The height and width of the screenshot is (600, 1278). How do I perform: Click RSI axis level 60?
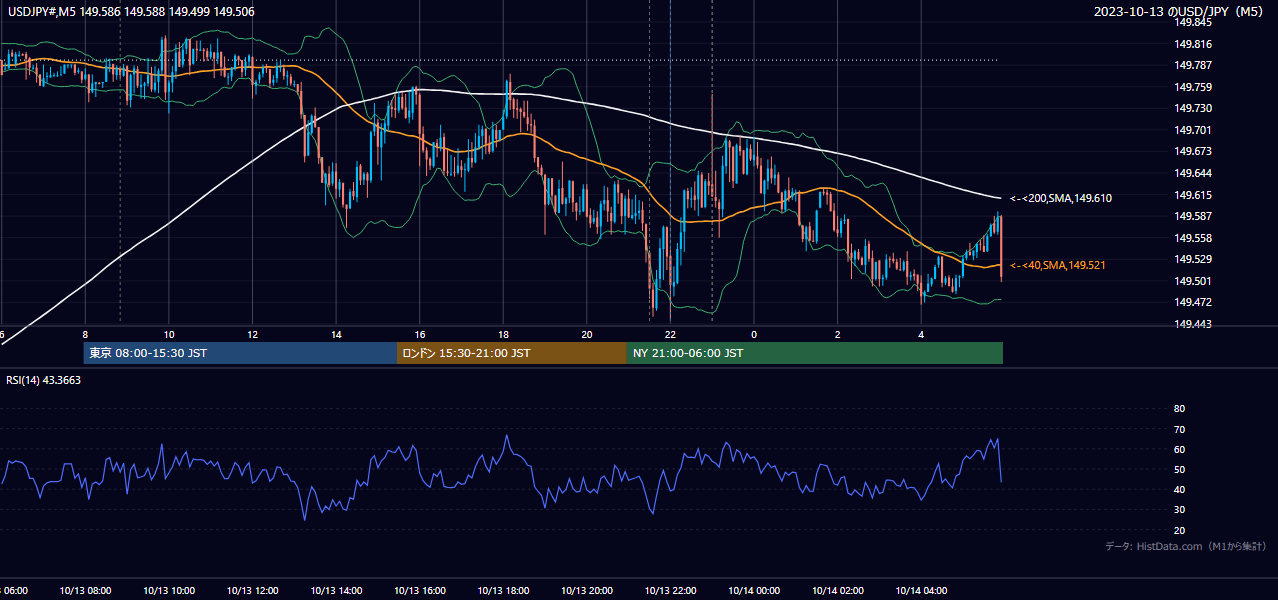click(x=1179, y=449)
